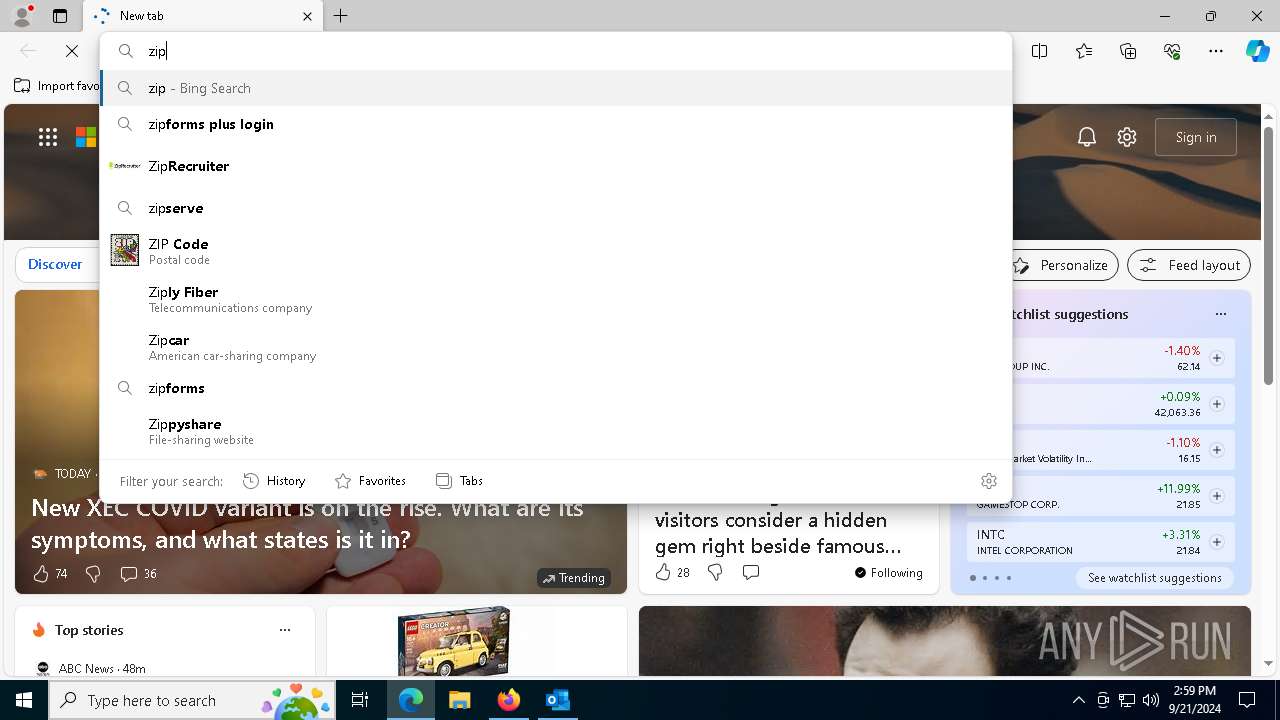Open a new tab with plus icon
The height and width of the screenshot is (720, 1280).
(341, 16)
